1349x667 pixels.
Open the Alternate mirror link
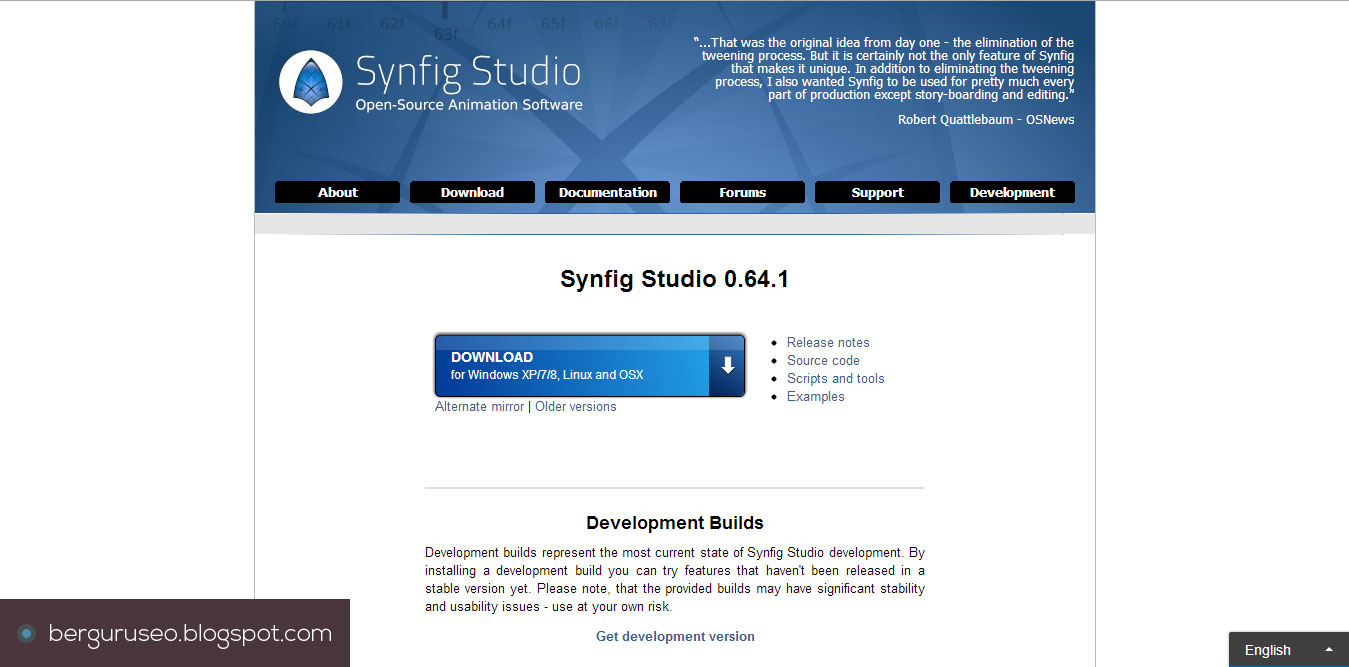pyautogui.click(x=479, y=407)
